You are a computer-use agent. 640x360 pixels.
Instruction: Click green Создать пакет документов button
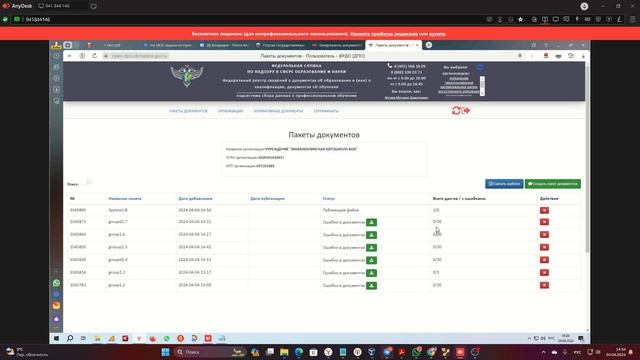click(553, 184)
